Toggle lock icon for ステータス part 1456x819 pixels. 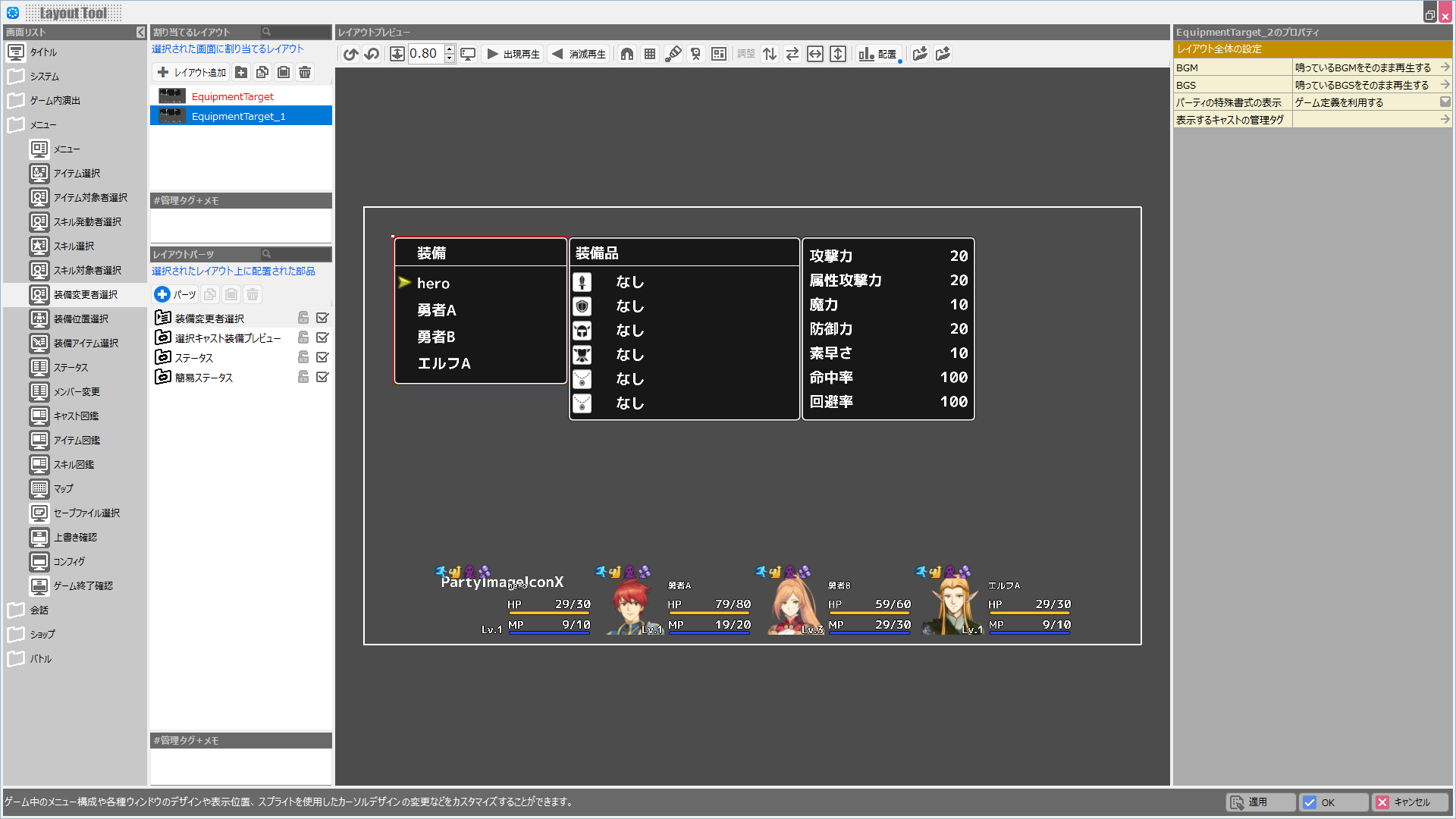(303, 357)
